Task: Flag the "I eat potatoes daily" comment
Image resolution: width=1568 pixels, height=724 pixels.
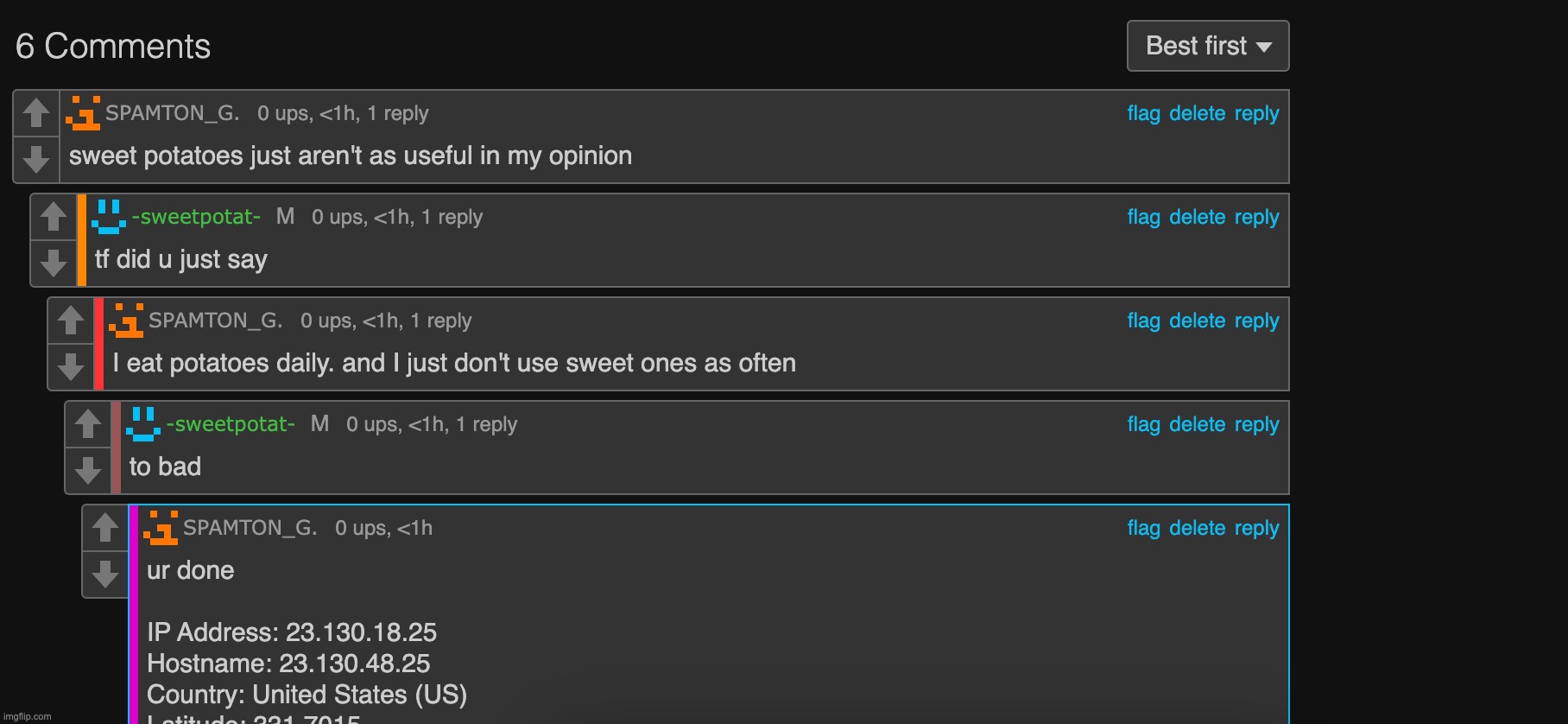Action: [x=1142, y=321]
